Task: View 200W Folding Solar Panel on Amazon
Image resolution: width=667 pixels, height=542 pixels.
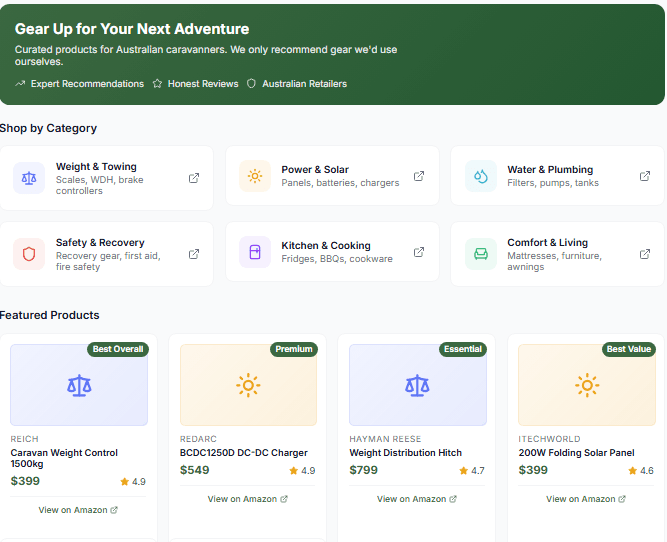Action: coord(586,499)
